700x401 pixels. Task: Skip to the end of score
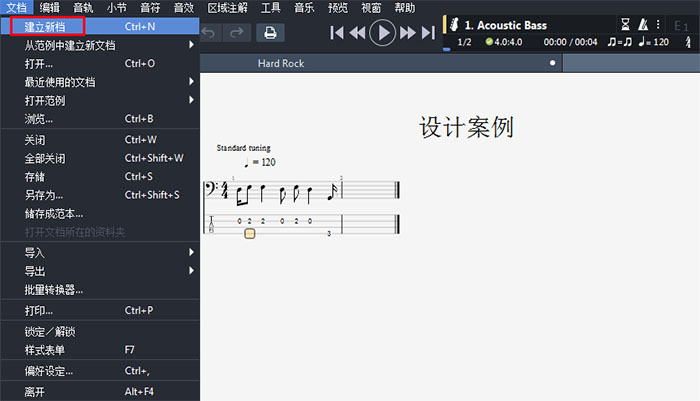[428, 33]
